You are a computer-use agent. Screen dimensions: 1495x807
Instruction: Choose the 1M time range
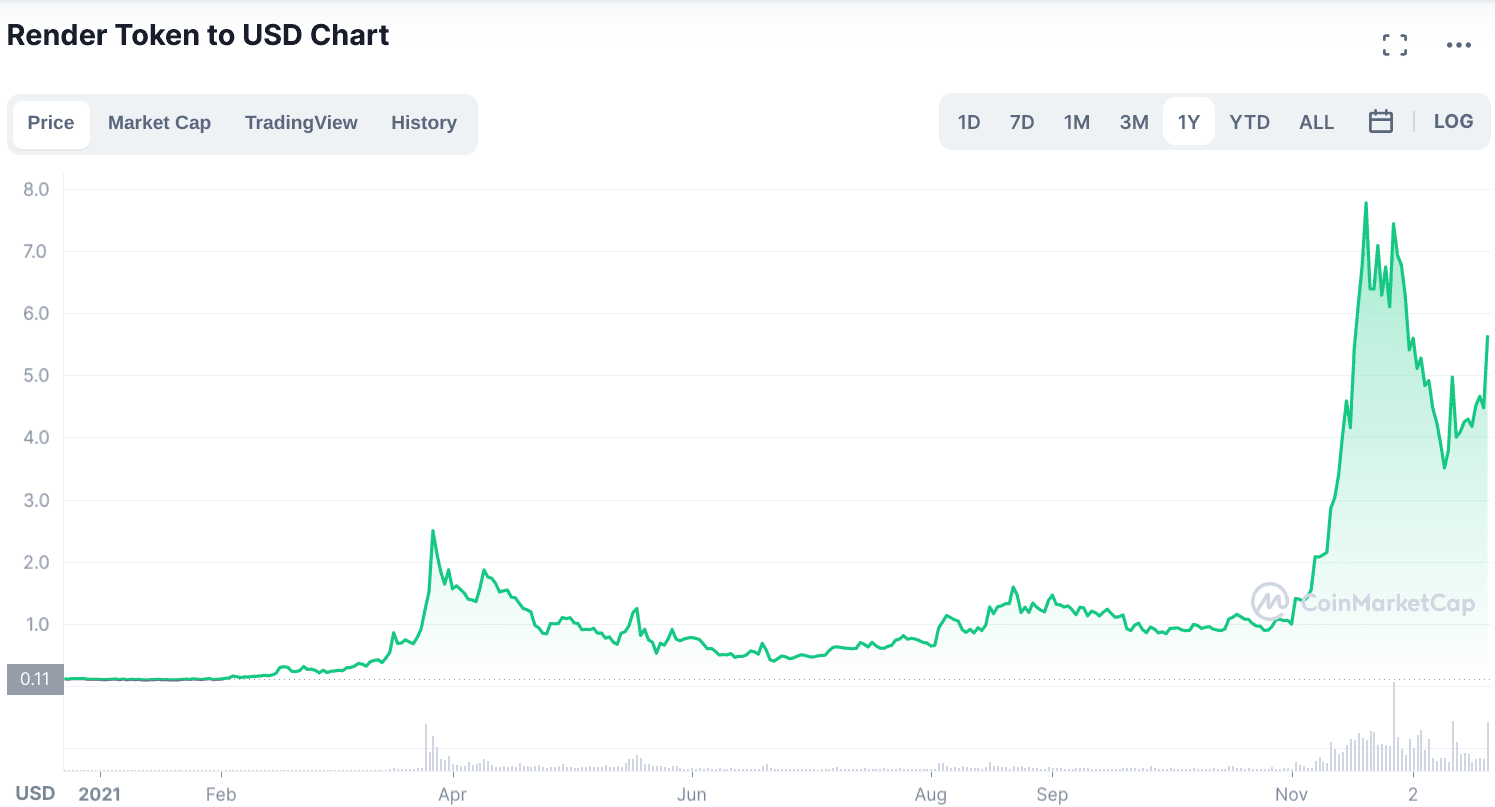pyautogui.click(x=1076, y=122)
